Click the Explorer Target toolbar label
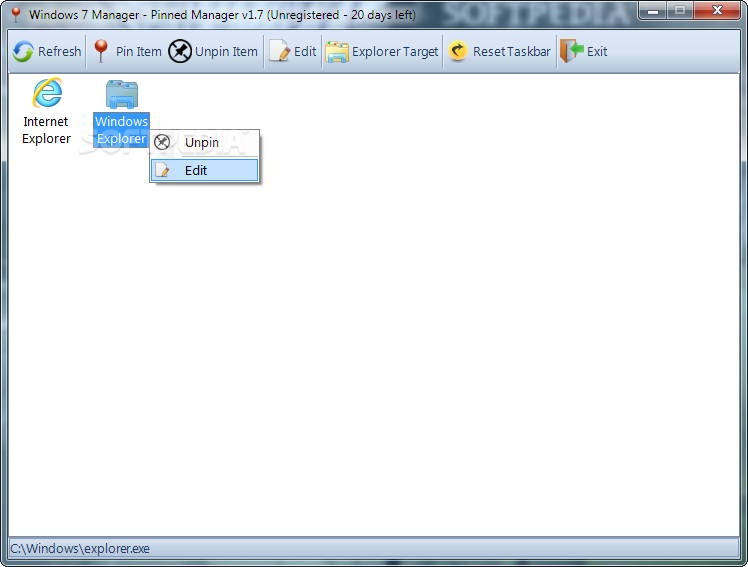The image size is (748, 567). [x=395, y=52]
